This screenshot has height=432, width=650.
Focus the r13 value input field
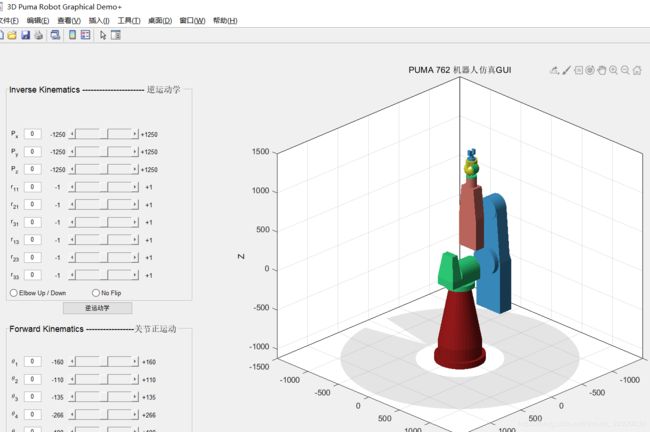[x=32, y=240]
